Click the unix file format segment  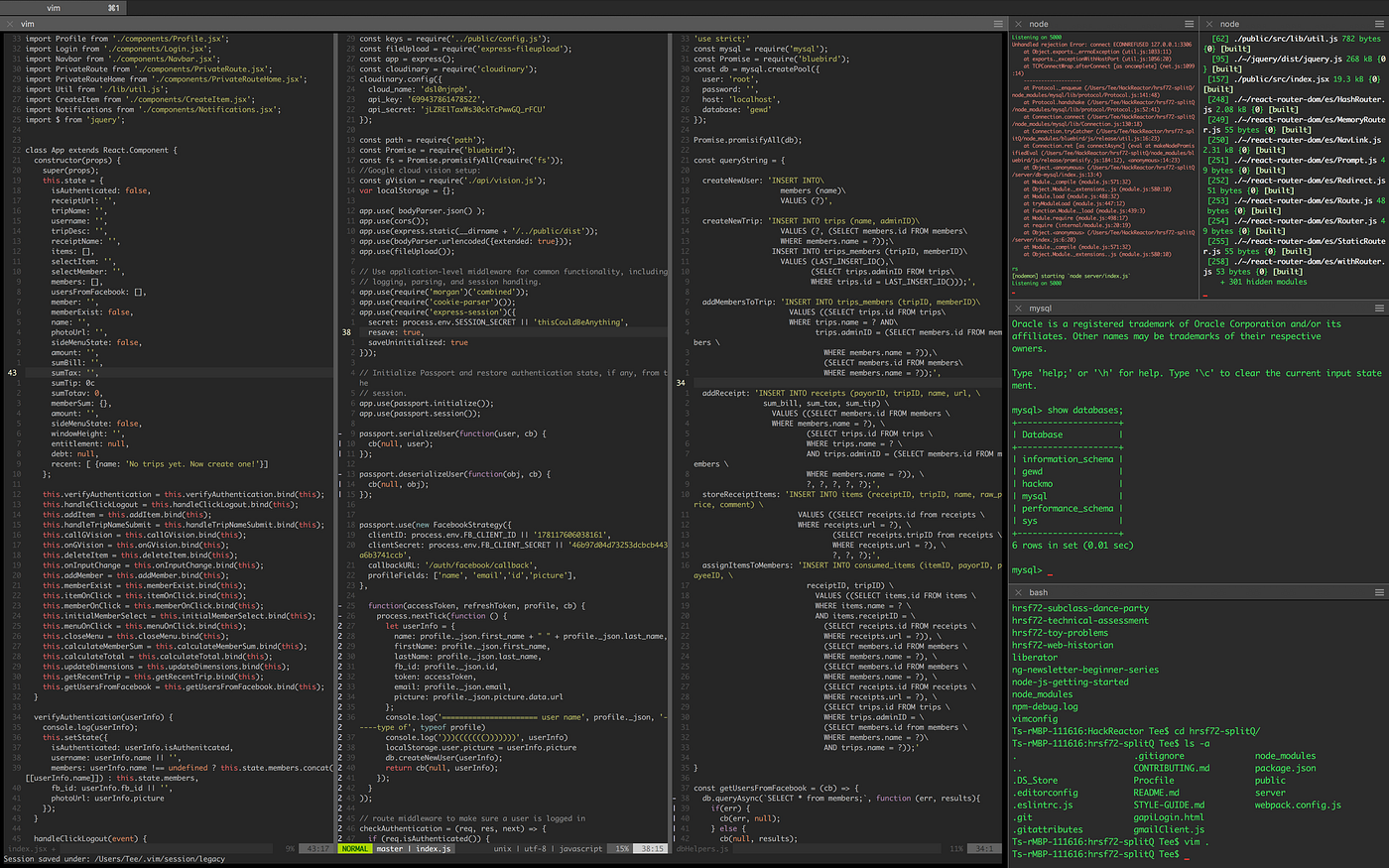501,849
